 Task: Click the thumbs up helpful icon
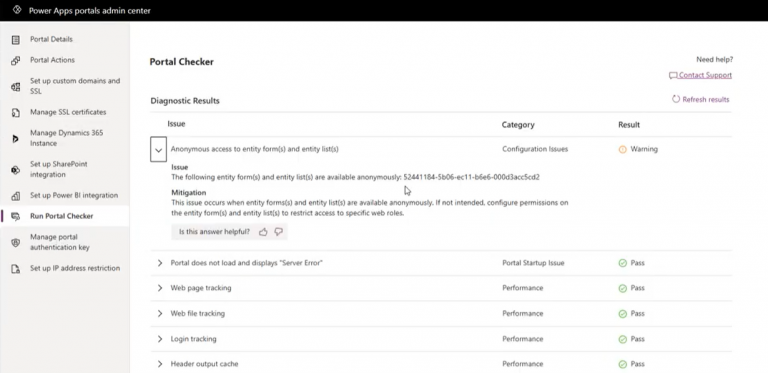263,232
